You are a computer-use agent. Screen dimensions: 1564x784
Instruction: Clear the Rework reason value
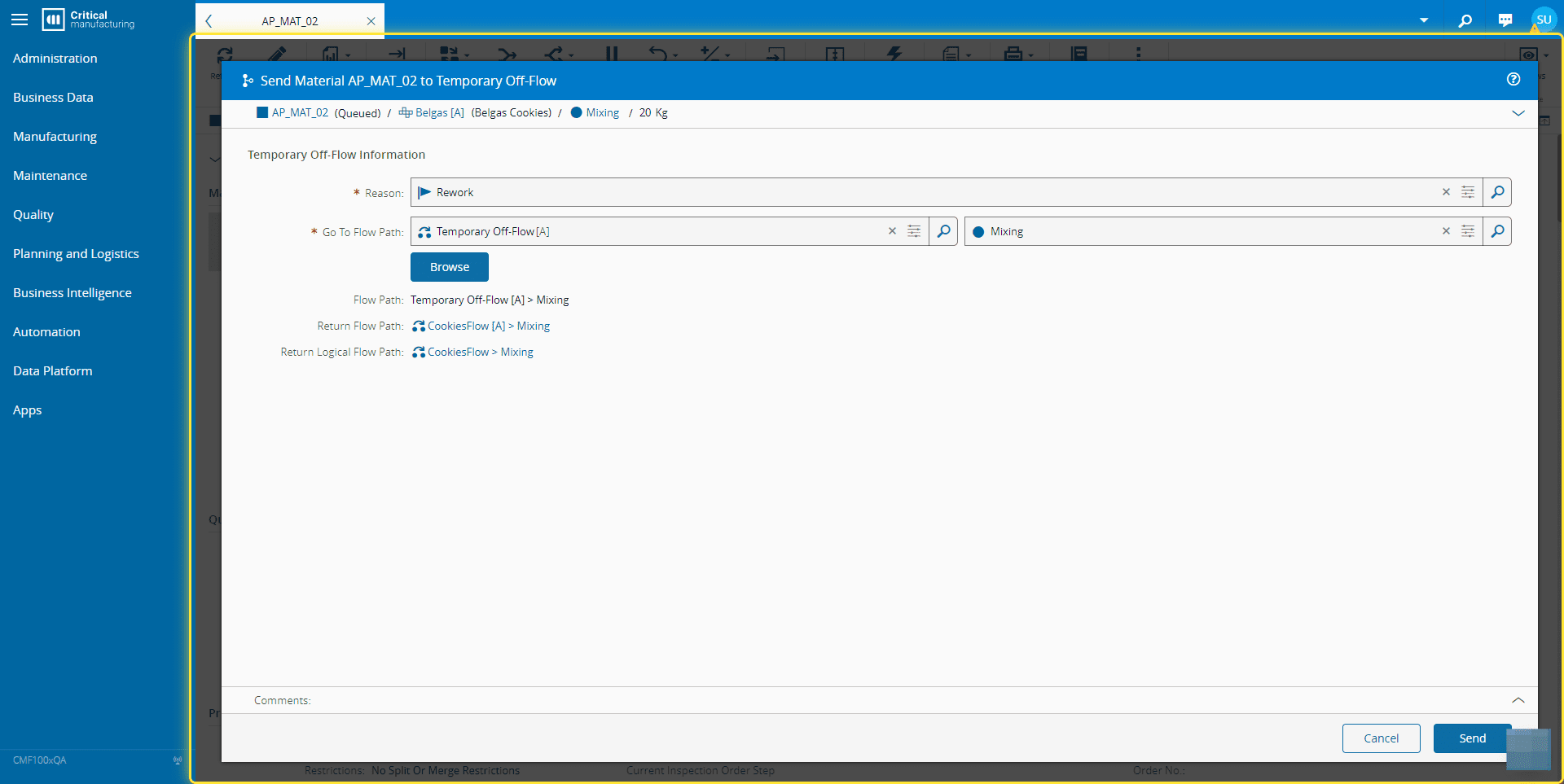[x=1446, y=192]
